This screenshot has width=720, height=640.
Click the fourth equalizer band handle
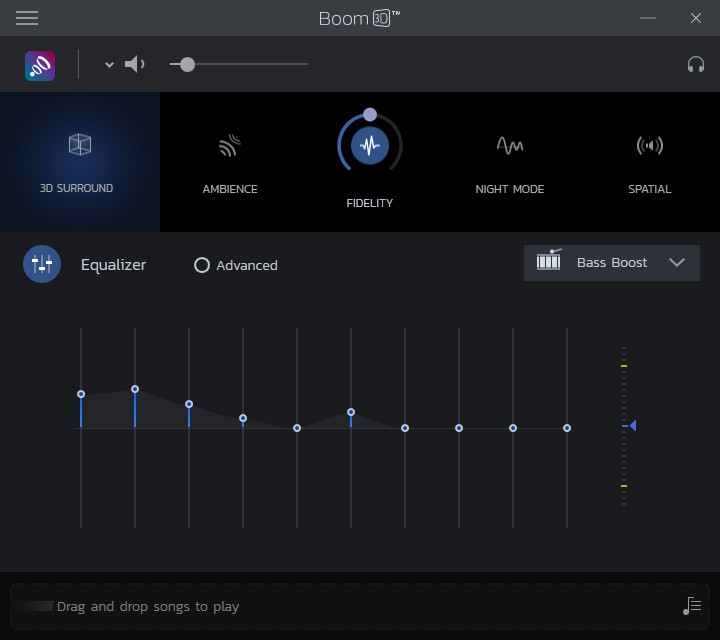click(243, 418)
